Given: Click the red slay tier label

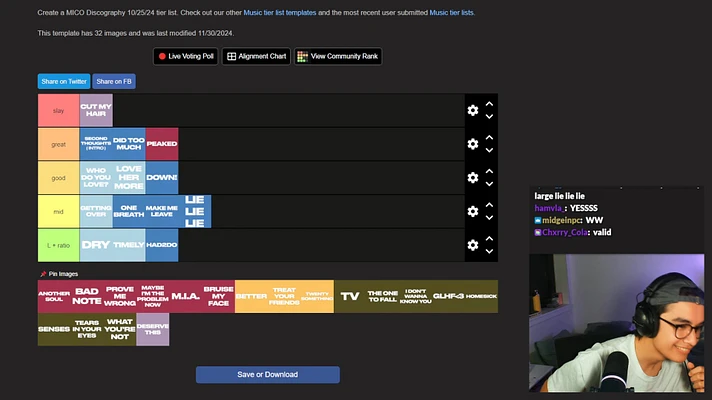Looking at the screenshot, I should pos(58,110).
